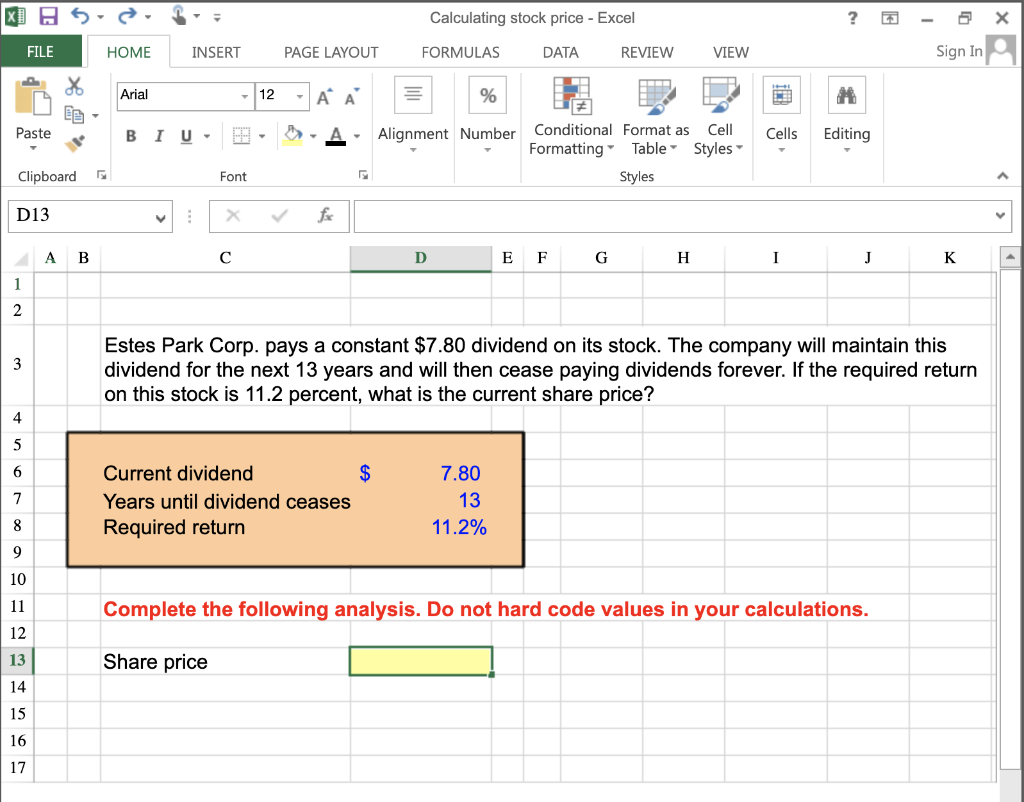The height and width of the screenshot is (802, 1024).
Task: Select the yellow Share price input cell D13
Action: [x=420, y=661]
